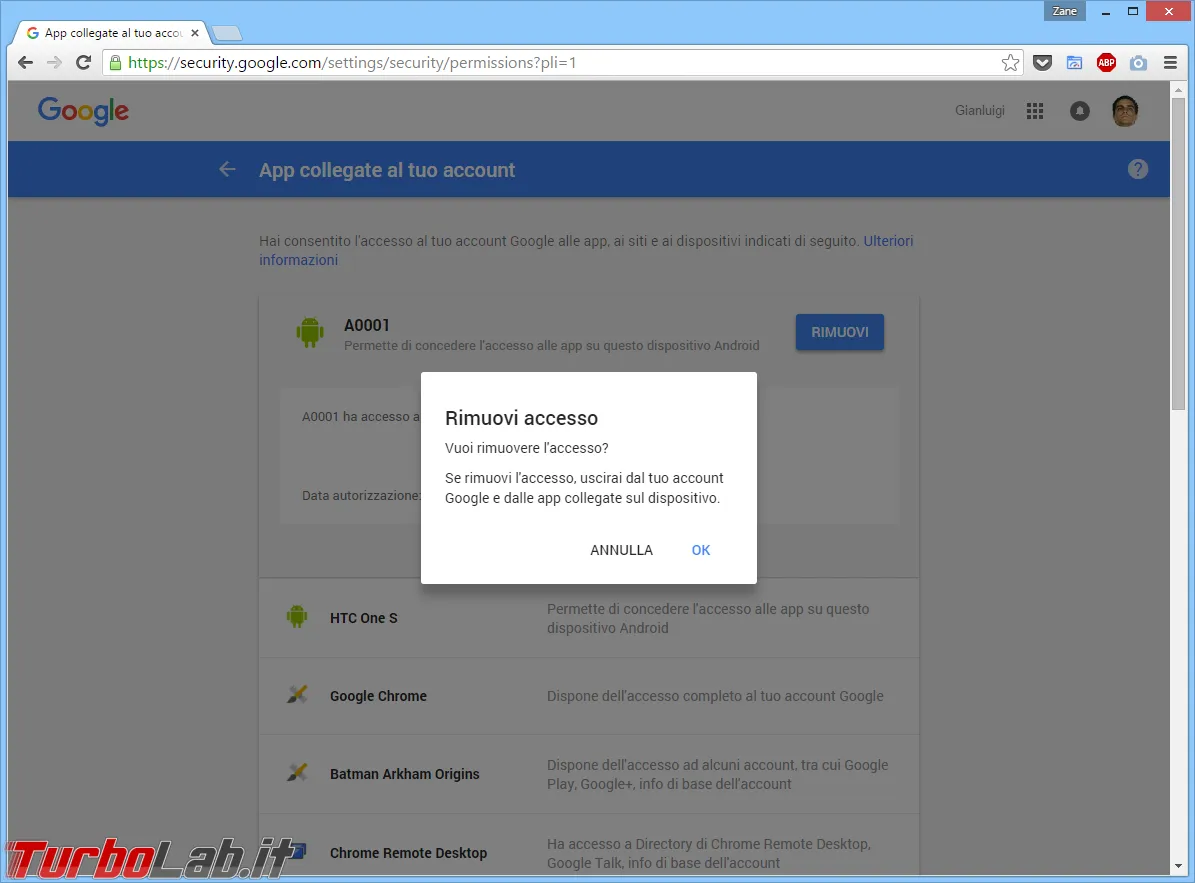Select the App collegate browser tab

113,33
